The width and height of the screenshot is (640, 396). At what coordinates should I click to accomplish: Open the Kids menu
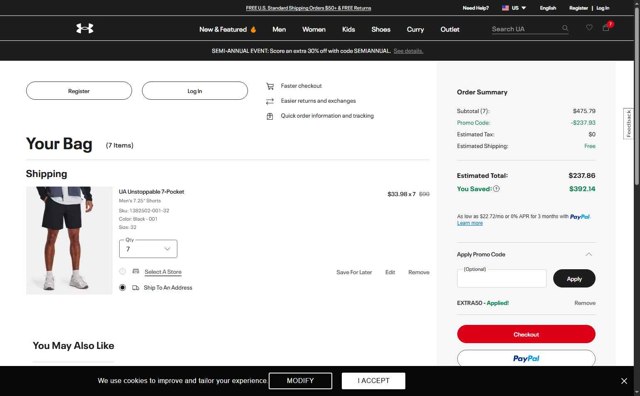tap(348, 29)
